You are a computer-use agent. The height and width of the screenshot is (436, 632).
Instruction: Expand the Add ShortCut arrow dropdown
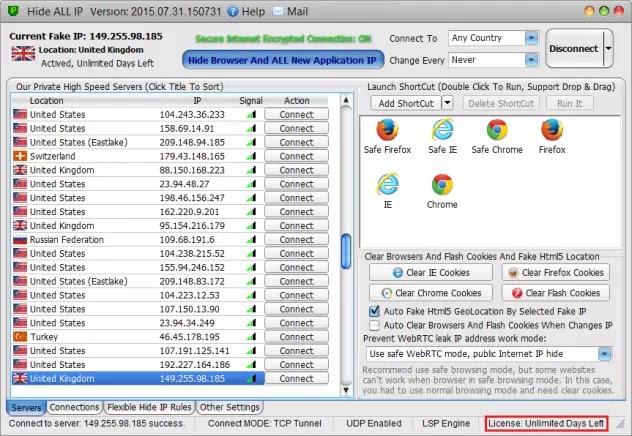click(447, 103)
